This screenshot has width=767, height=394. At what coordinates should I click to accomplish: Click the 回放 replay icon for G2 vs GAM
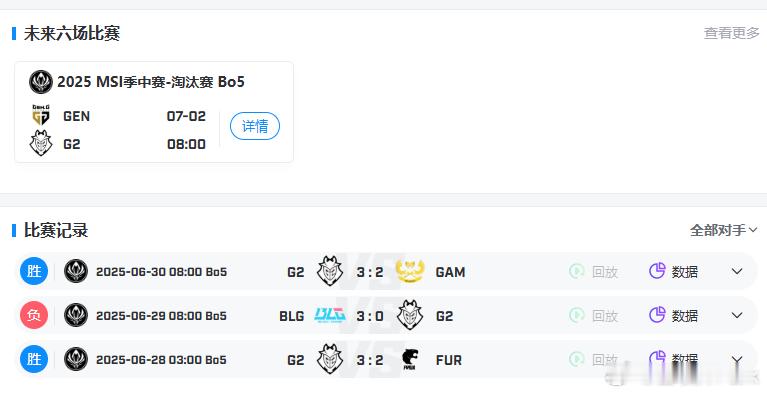pos(577,271)
